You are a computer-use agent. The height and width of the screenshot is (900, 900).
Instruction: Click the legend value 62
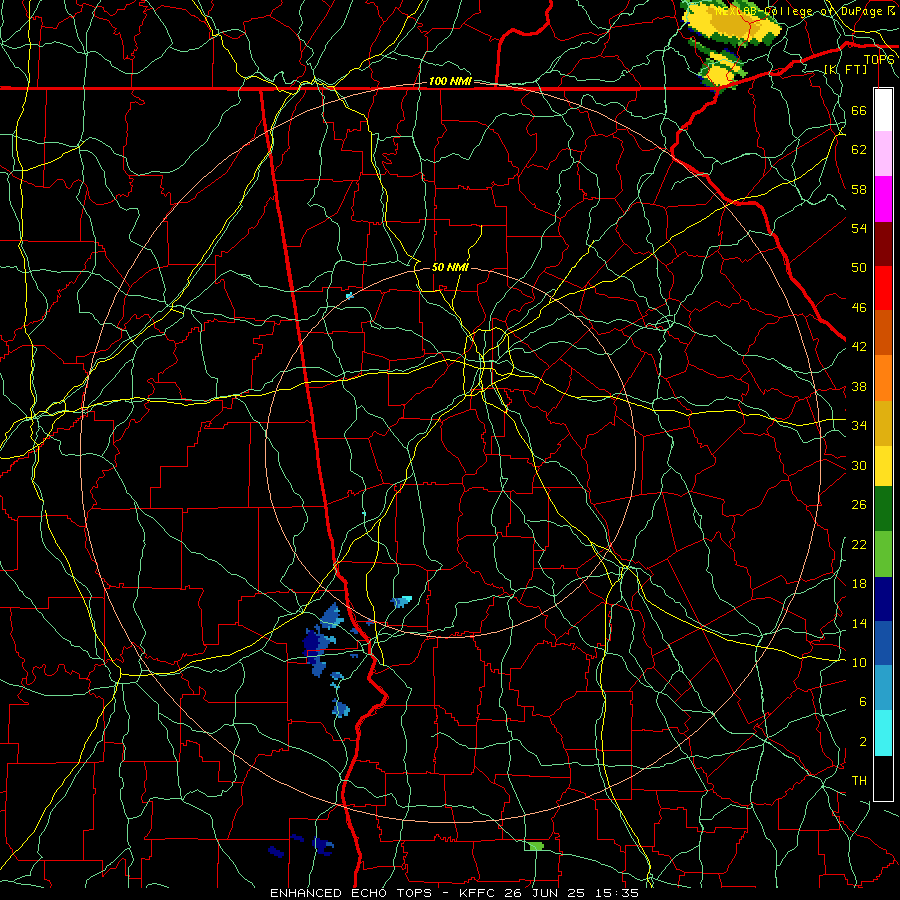click(859, 150)
